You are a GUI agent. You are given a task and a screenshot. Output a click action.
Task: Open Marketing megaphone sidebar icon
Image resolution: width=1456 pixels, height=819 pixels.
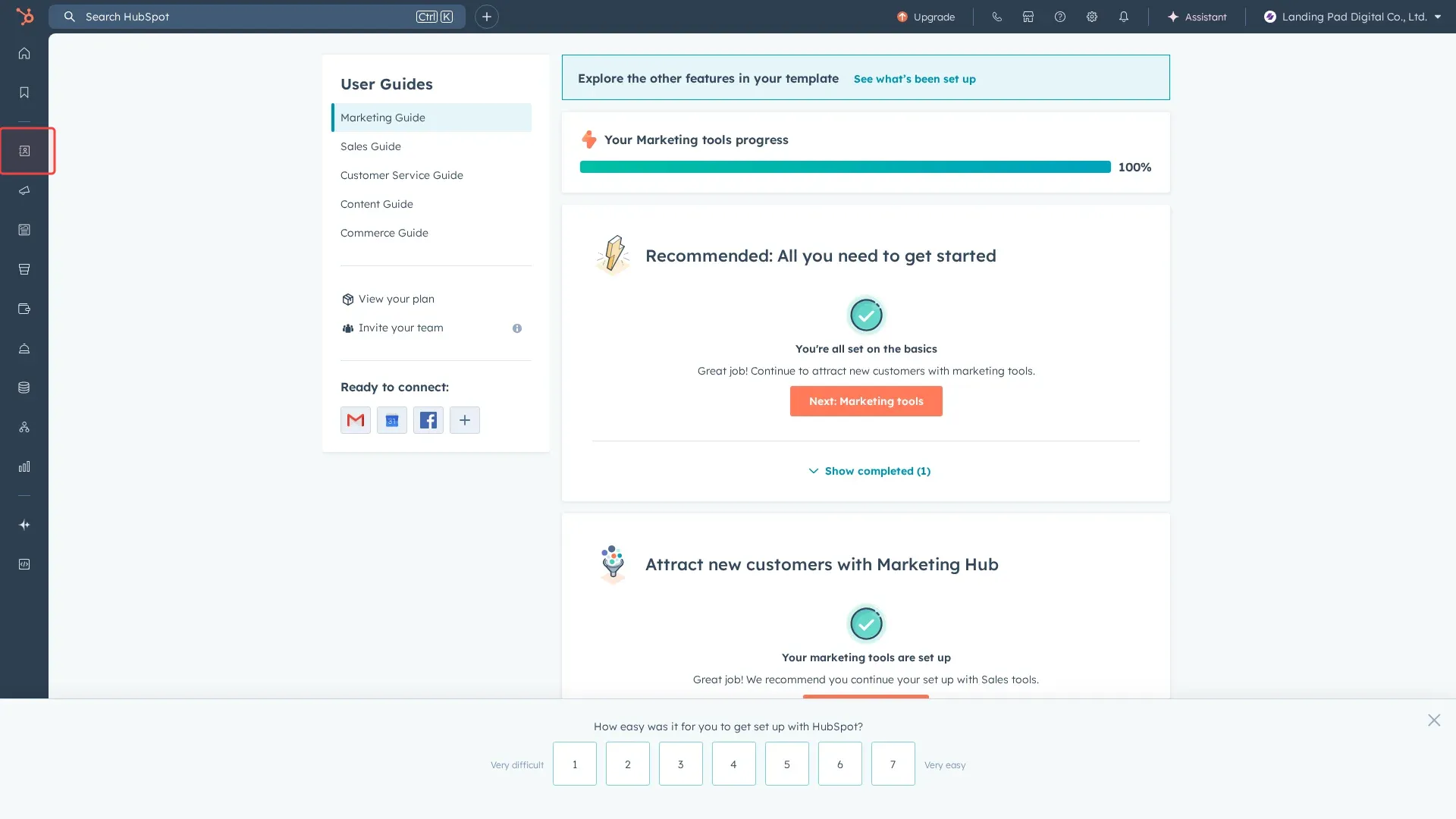point(24,190)
